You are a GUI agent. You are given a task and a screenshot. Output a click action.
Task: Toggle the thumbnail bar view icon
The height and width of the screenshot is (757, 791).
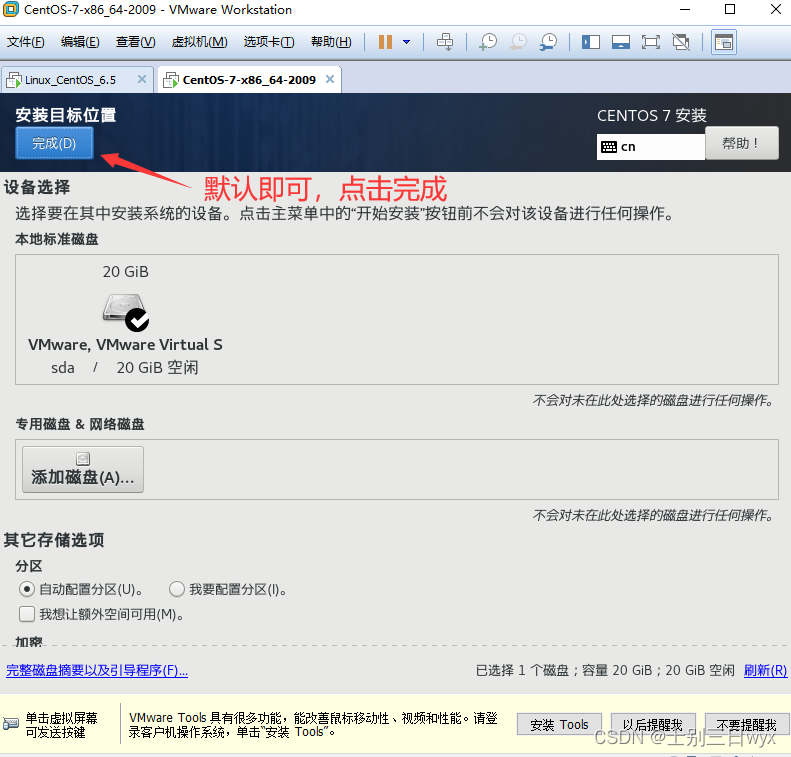pyautogui.click(x=620, y=42)
